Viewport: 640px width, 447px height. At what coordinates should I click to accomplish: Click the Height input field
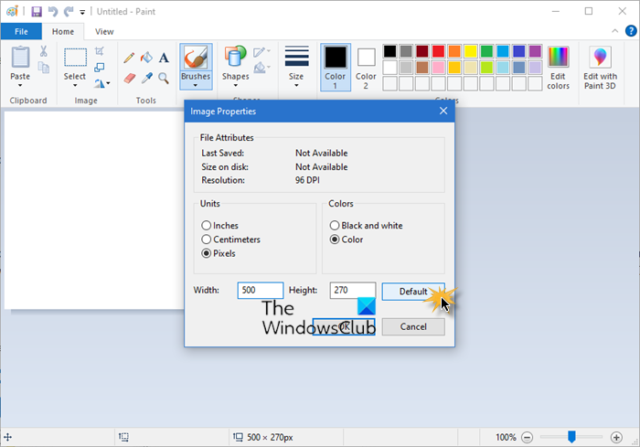[x=352, y=290]
